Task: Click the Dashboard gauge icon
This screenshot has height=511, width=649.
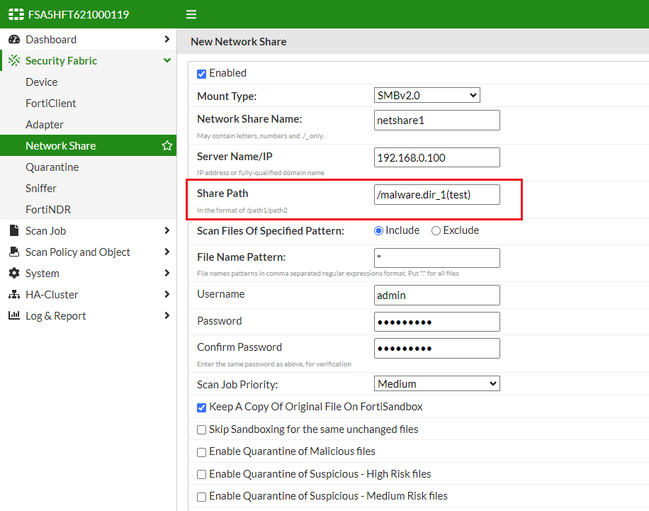Action: 14,40
